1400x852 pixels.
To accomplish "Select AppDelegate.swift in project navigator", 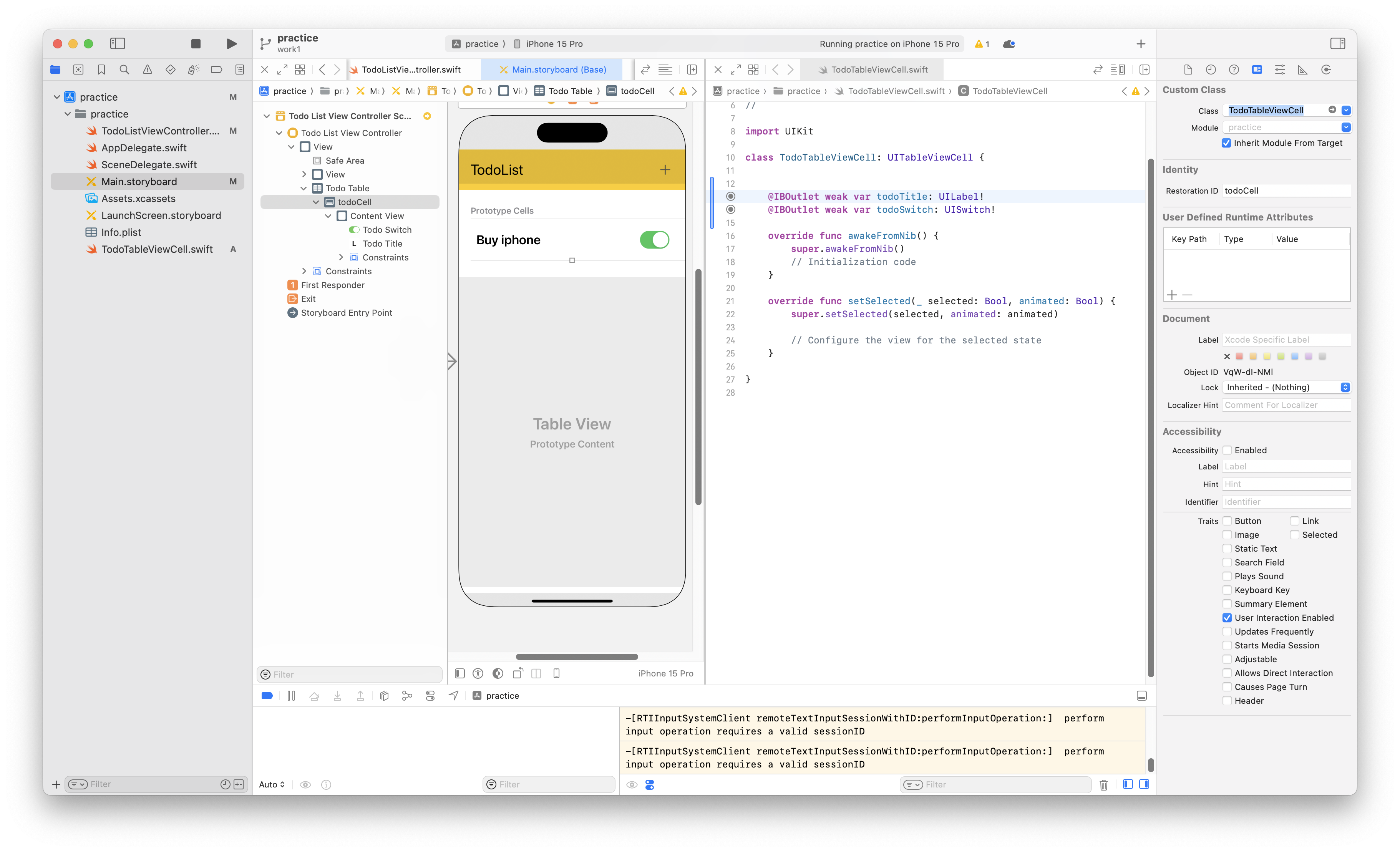I will [144, 148].
